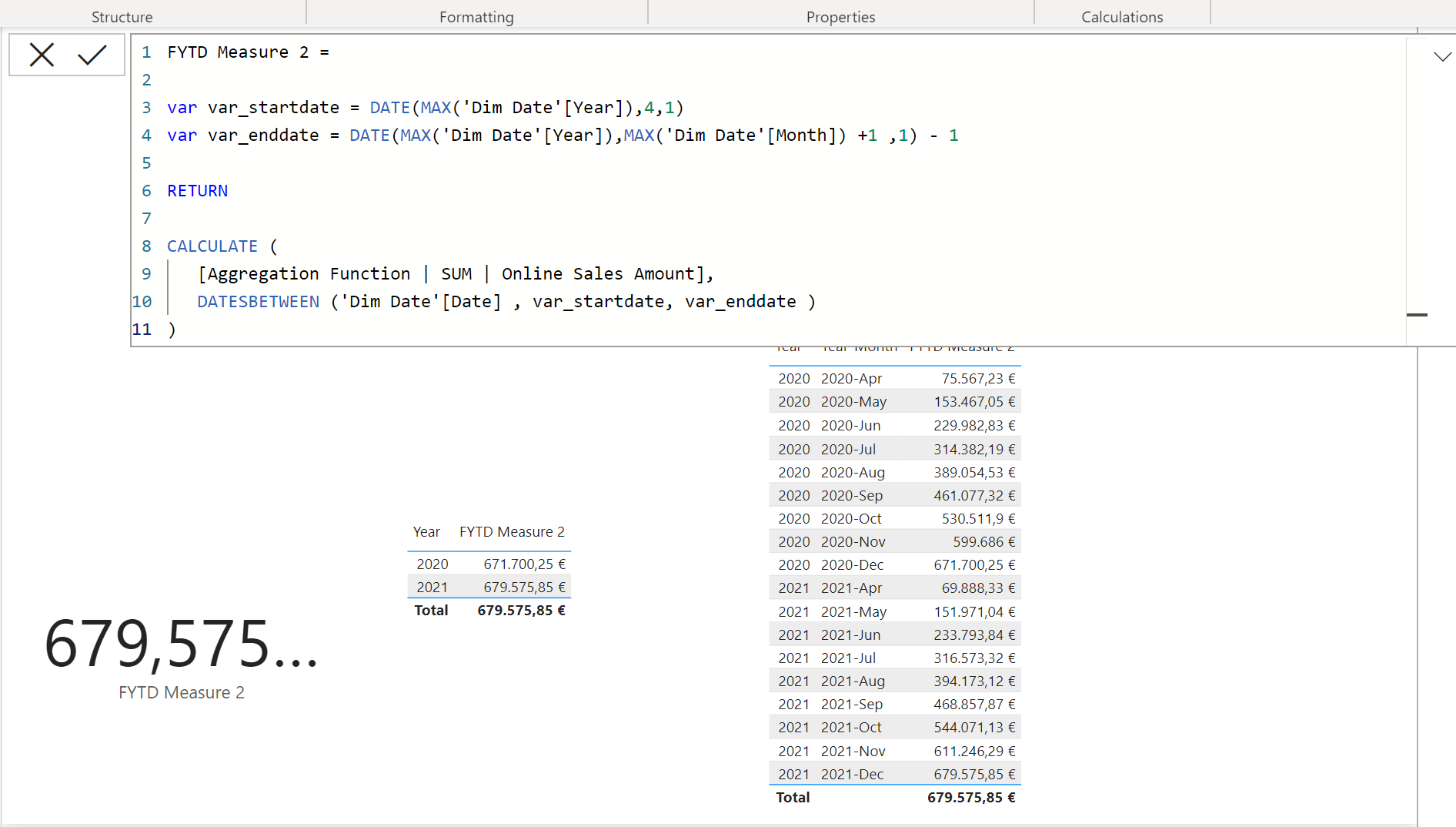Screen dimensions: 1456x827
Task: Select the 2020-Nov value 599.686 €
Action: (983, 542)
